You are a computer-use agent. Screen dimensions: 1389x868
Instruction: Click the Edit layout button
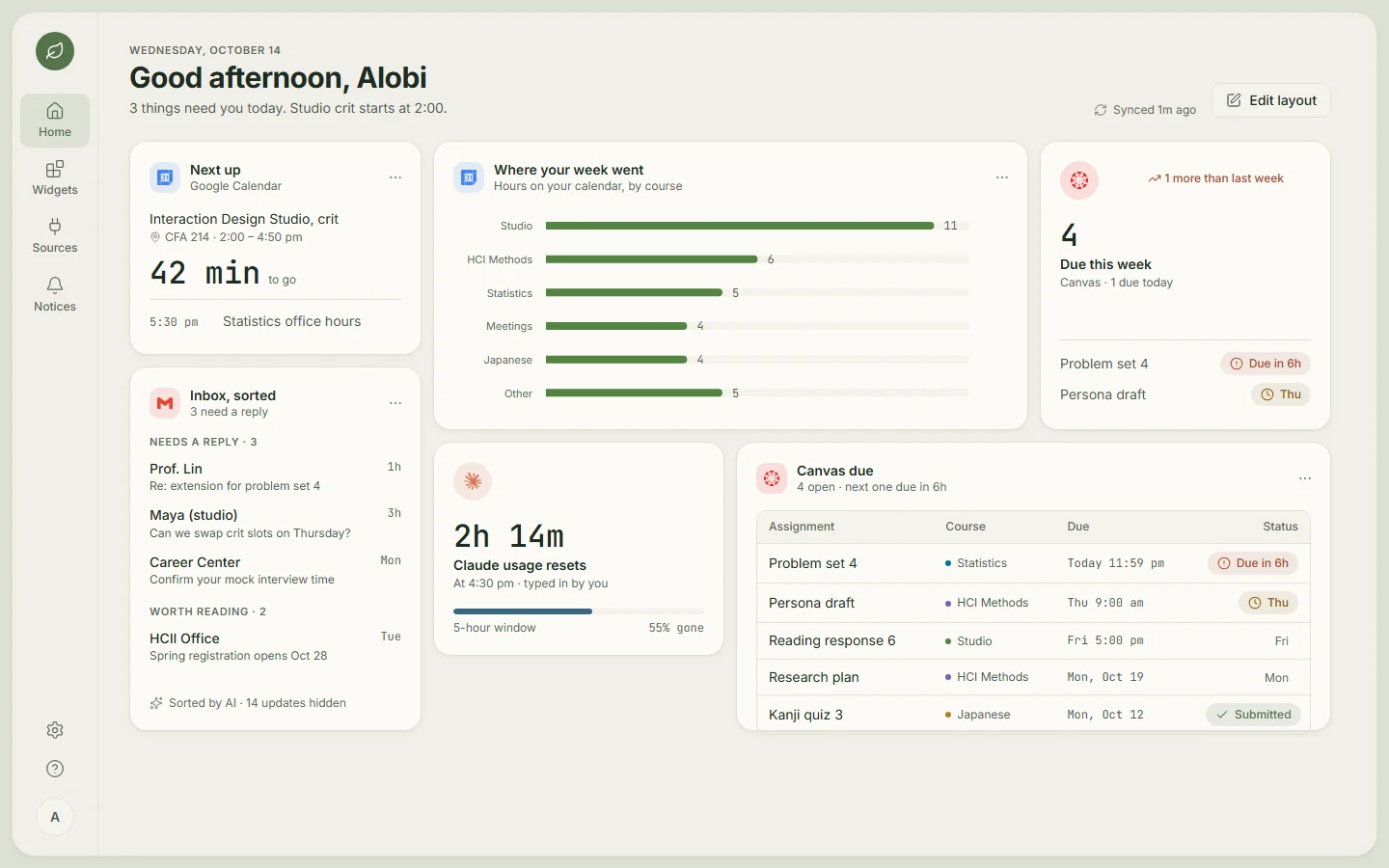point(1271,100)
